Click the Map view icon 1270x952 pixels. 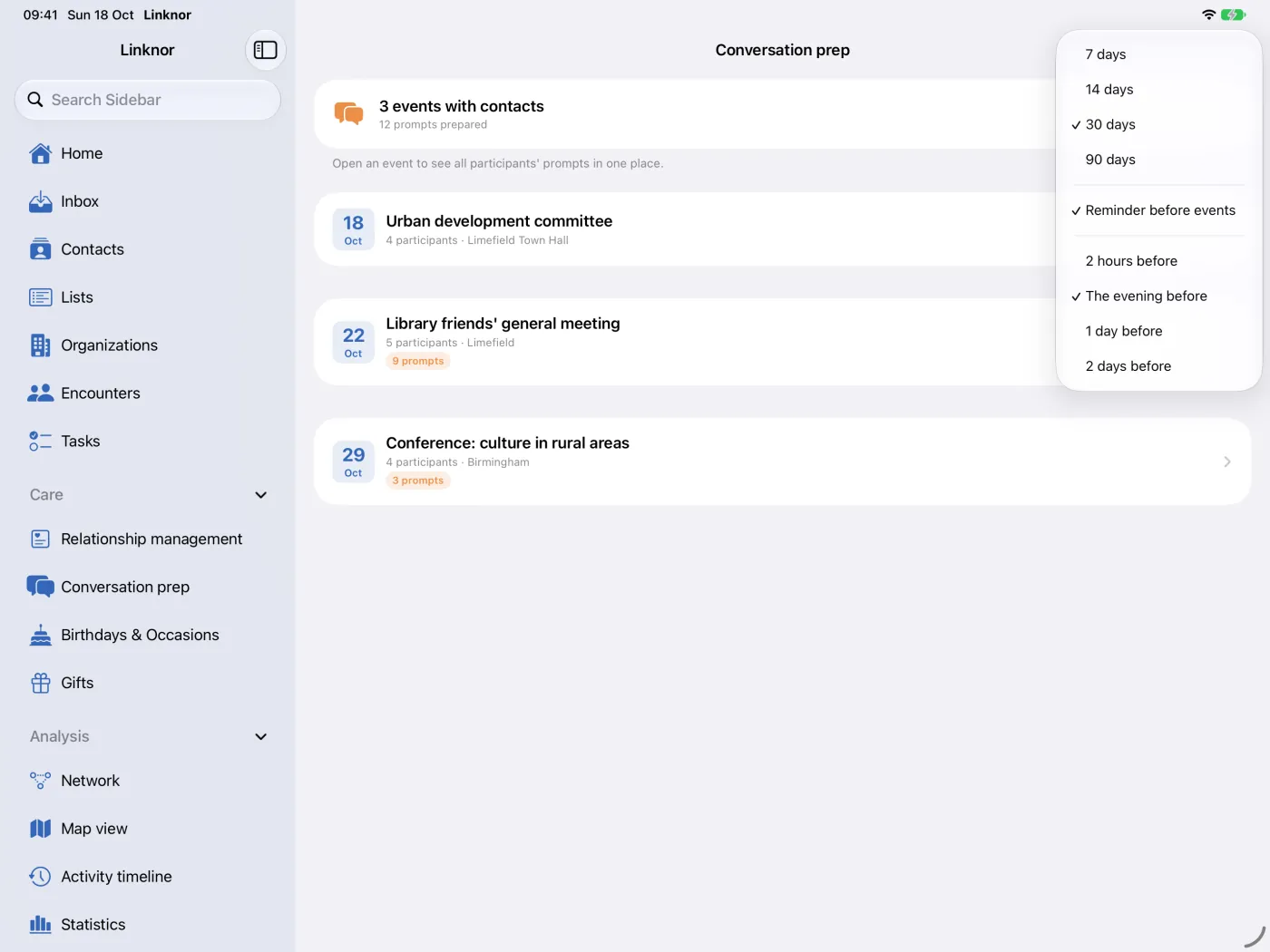coord(41,829)
